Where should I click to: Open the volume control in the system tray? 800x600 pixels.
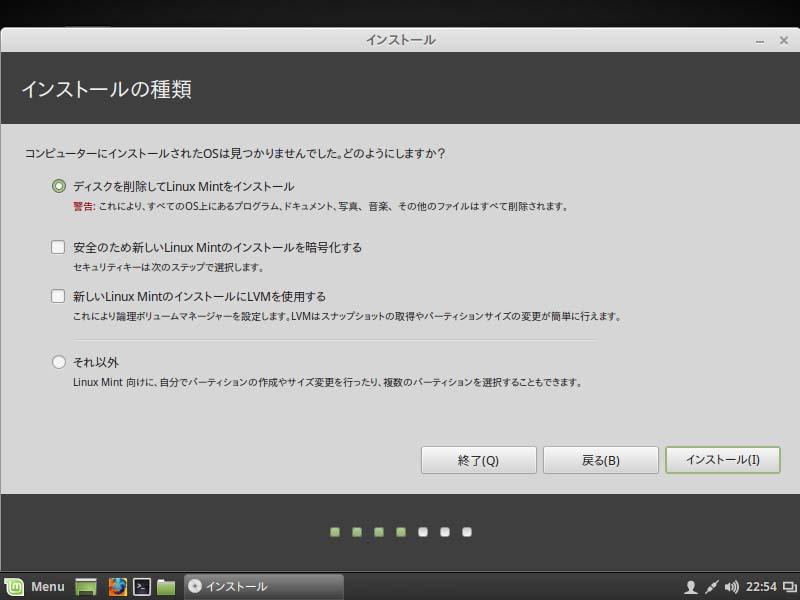point(731,587)
